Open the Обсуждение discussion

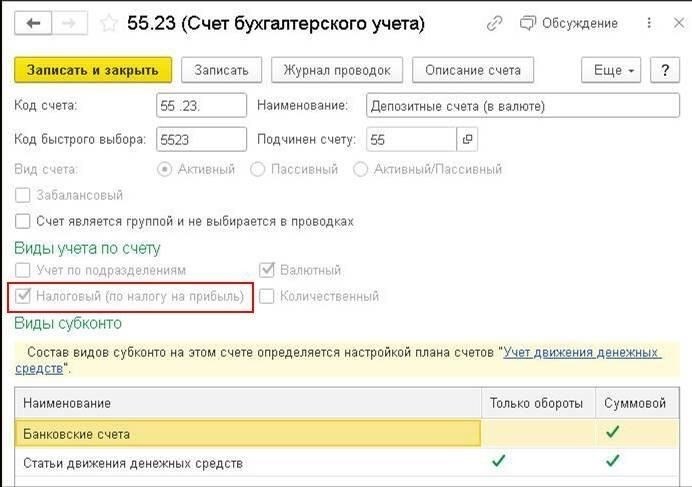click(x=568, y=23)
